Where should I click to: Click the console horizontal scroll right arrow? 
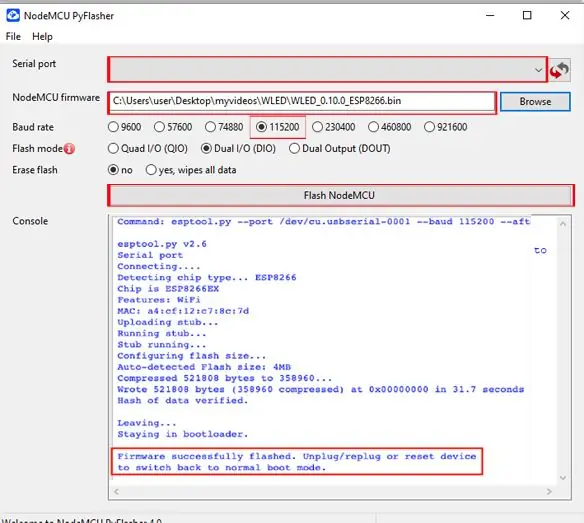tap(549, 491)
